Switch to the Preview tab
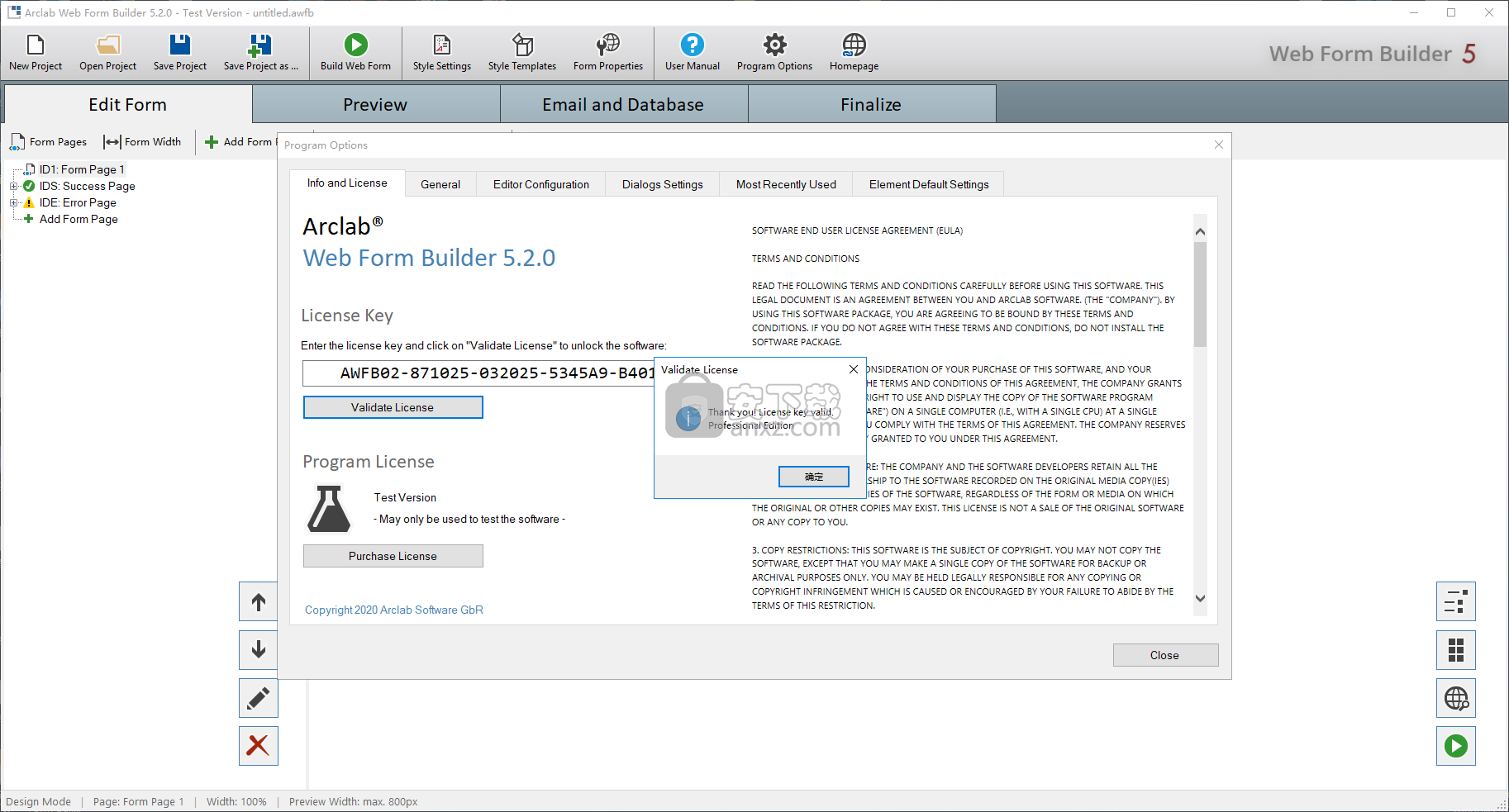The width and height of the screenshot is (1509, 812). [375, 105]
